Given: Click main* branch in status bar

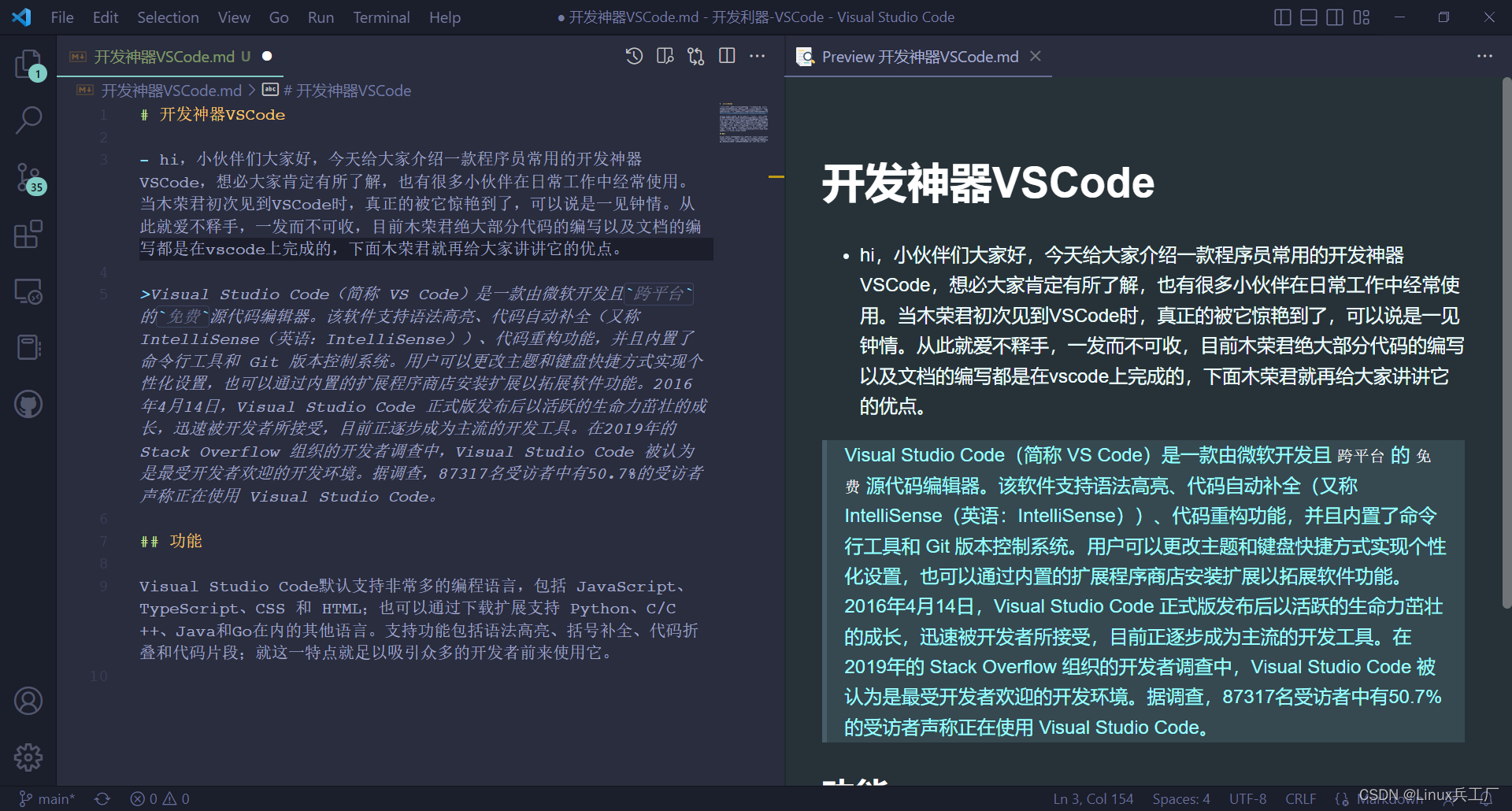Looking at the screenshot, I should point(46,798).
